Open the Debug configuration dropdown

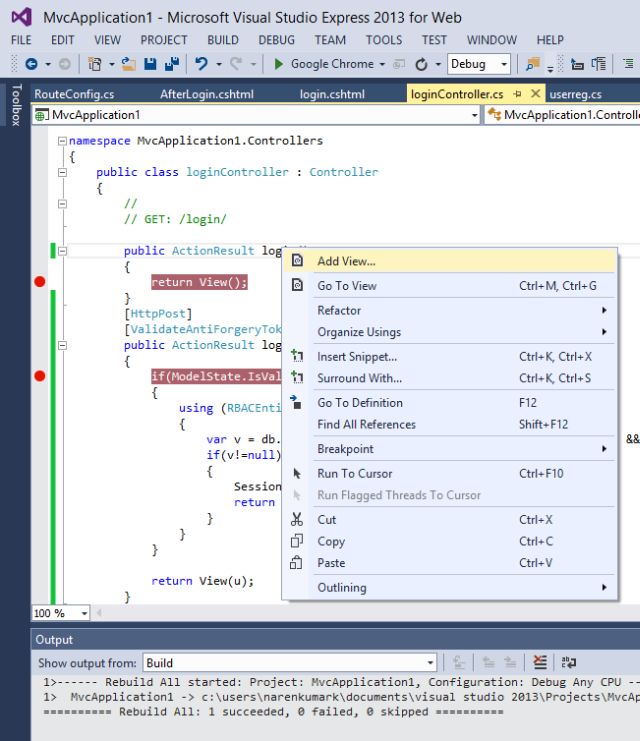503,64
